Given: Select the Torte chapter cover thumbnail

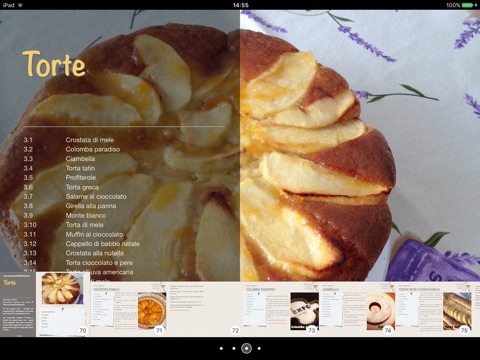Looking at the screenshot, I should (18, 305).
